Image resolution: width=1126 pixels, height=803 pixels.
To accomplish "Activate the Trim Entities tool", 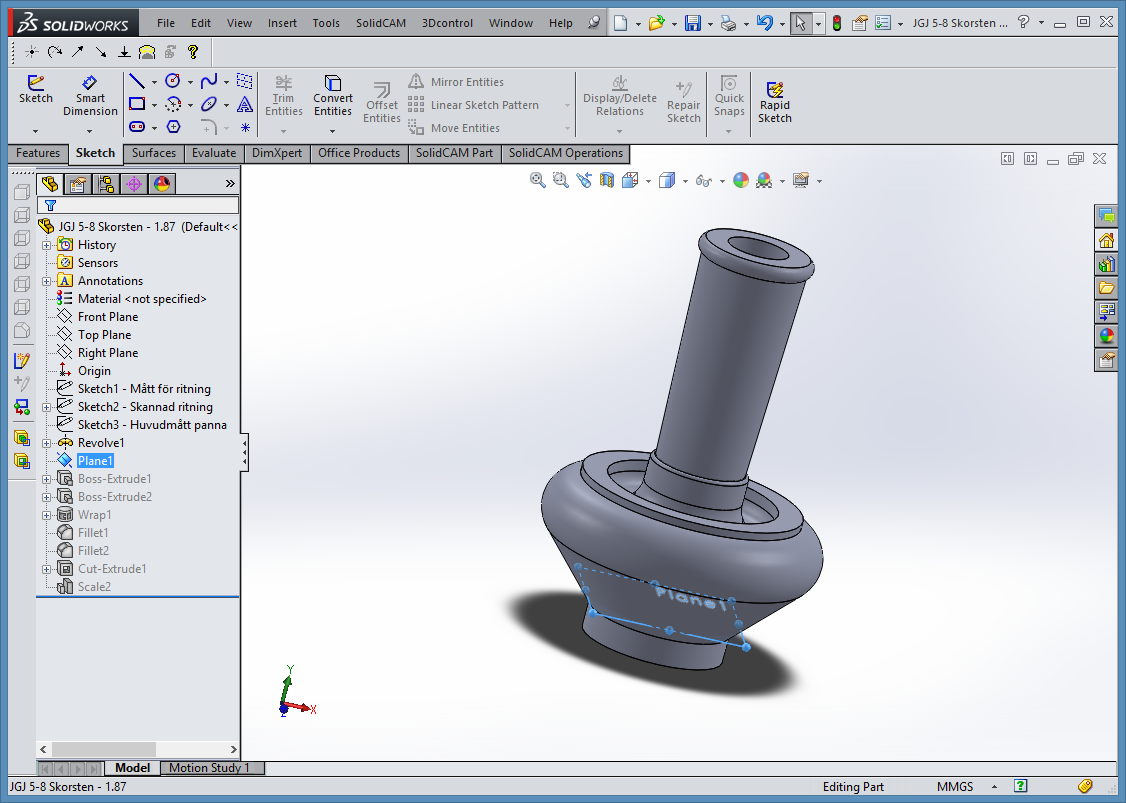I will coord(284,96).
